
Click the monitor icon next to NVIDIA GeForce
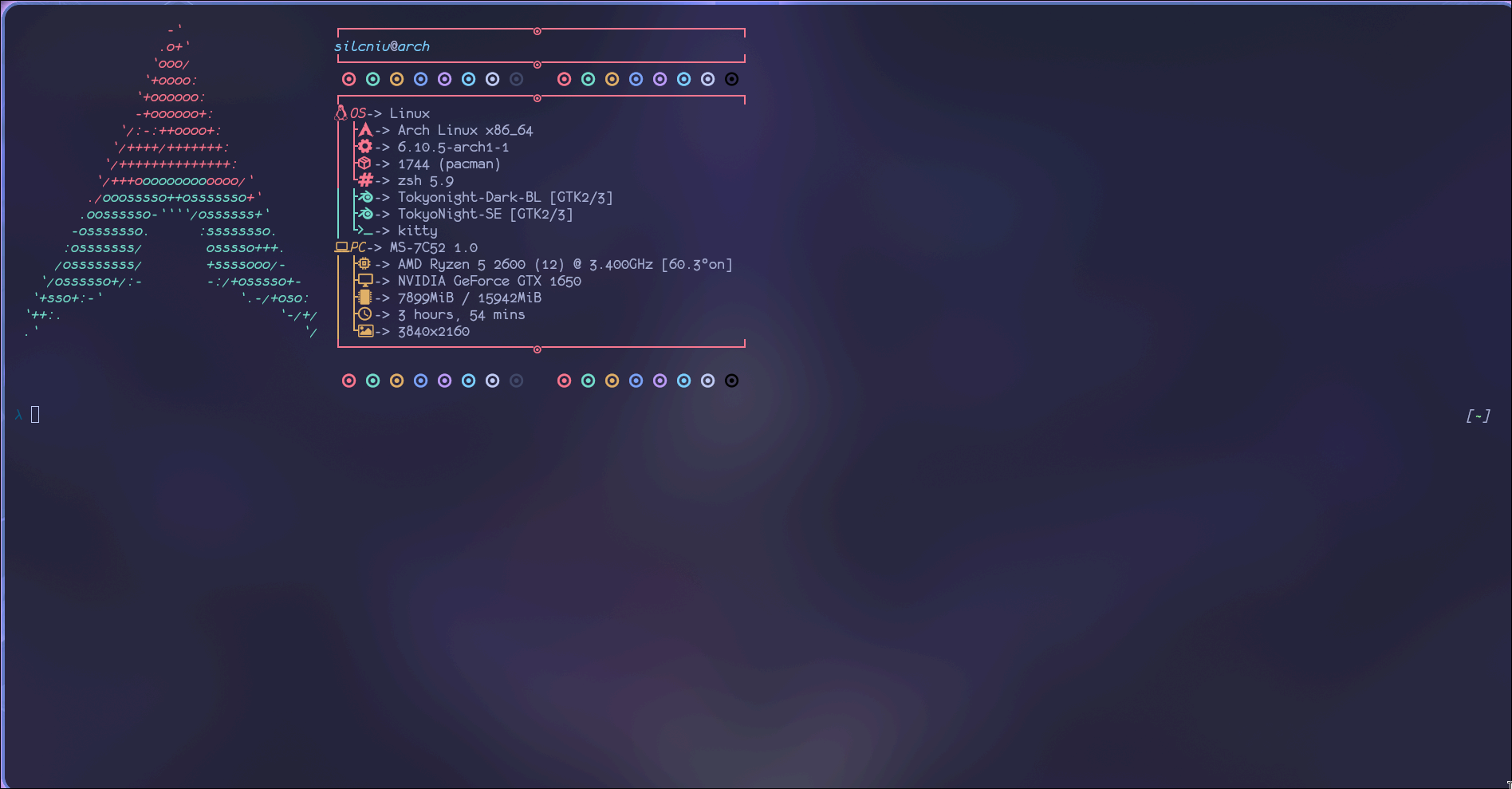tap(365, 281)
